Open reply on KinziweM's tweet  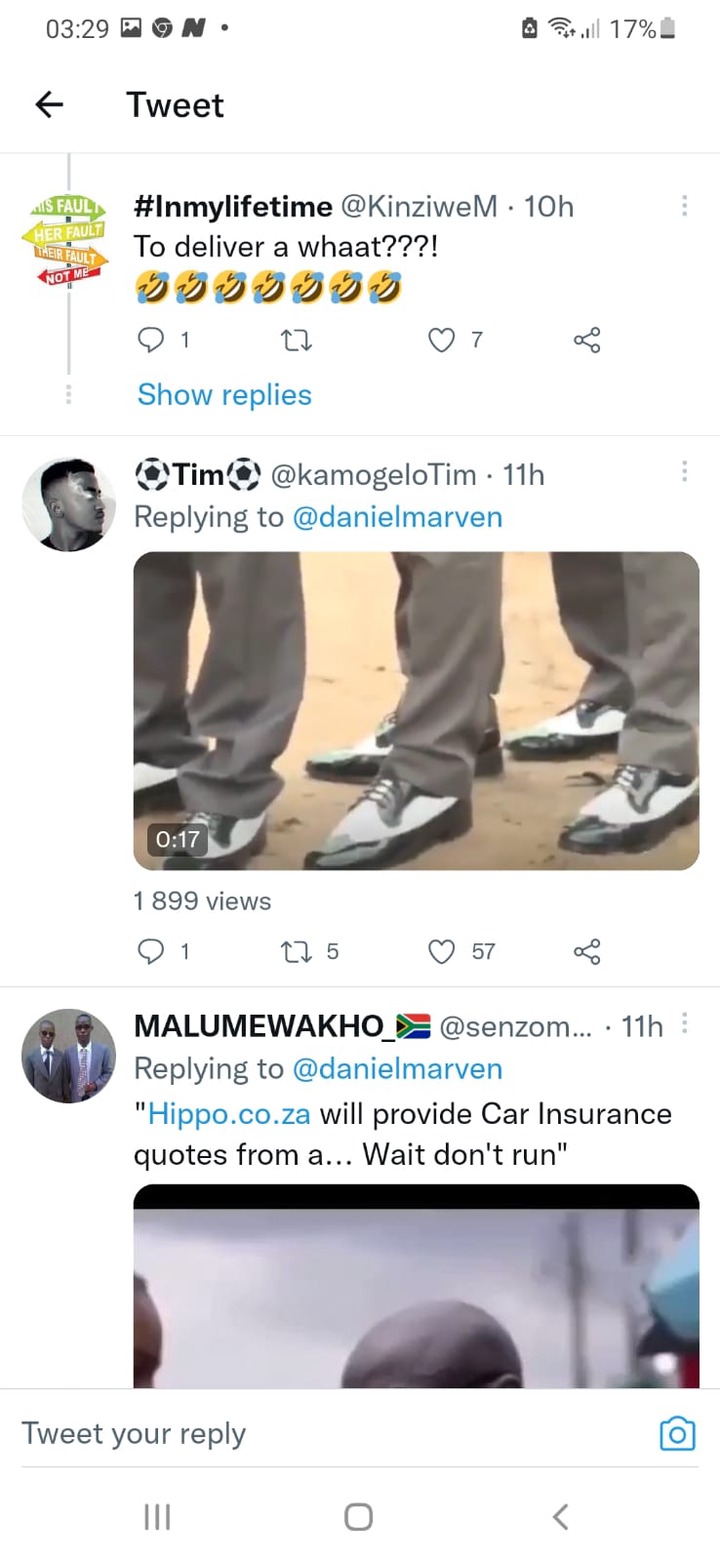point(150,341)
